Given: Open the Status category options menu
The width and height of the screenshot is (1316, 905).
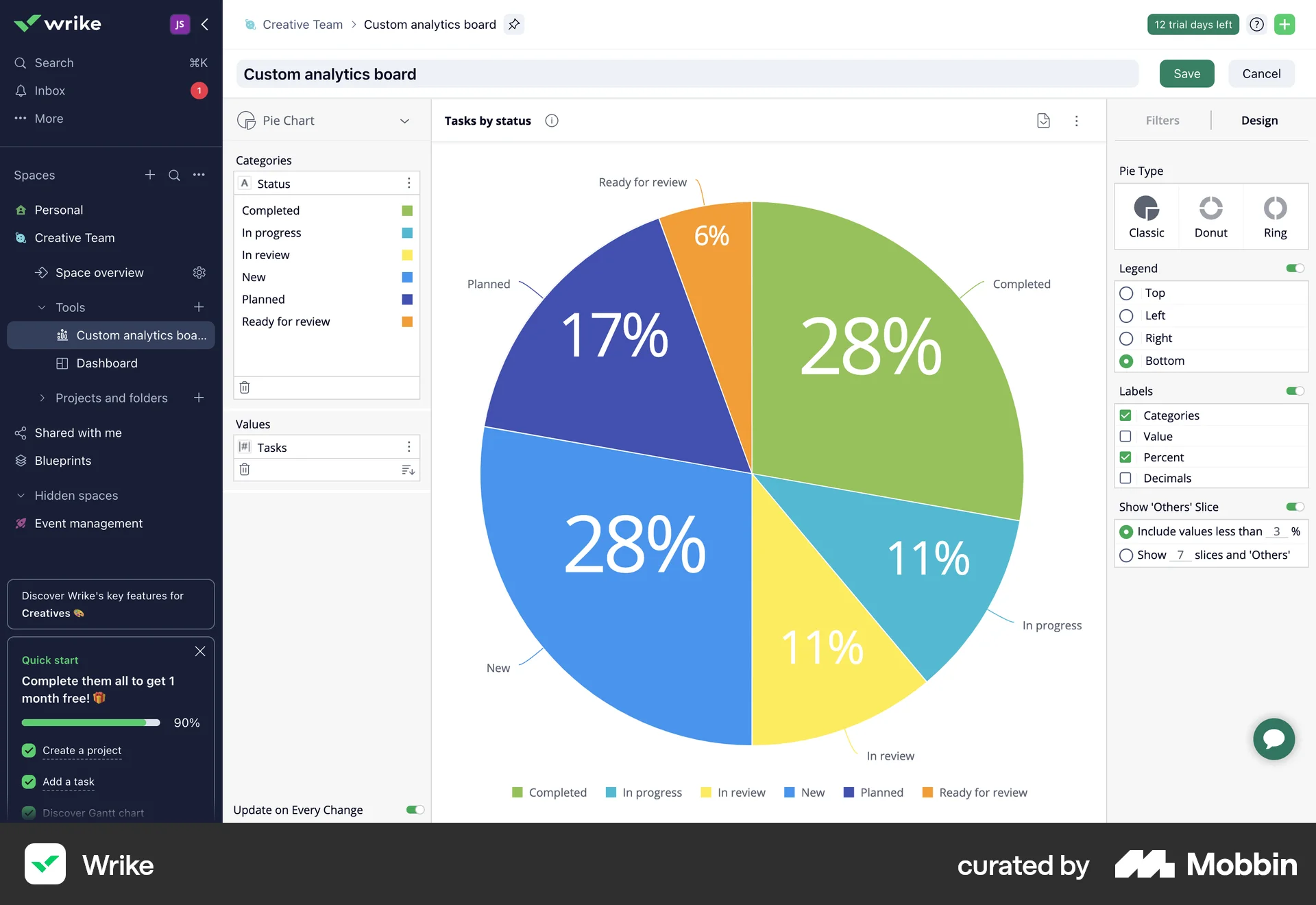Looking at the screenshot, I should [409, 183].
